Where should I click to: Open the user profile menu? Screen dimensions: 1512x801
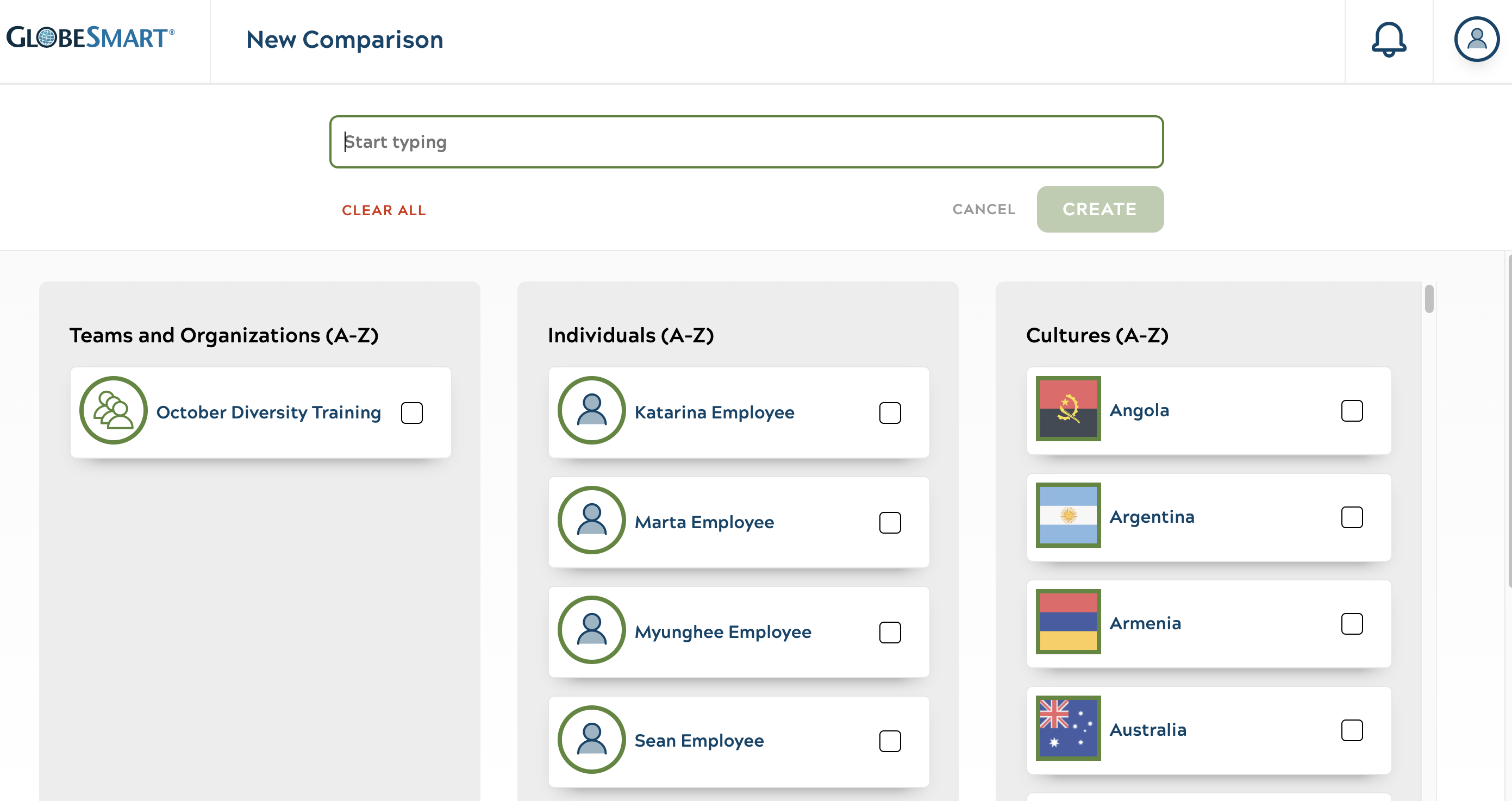click(1477, 39)
